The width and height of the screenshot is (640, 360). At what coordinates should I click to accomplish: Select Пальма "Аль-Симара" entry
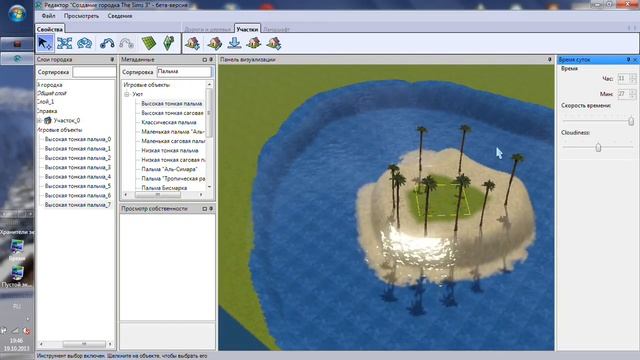pyautogui.click(x=169, y=169)
